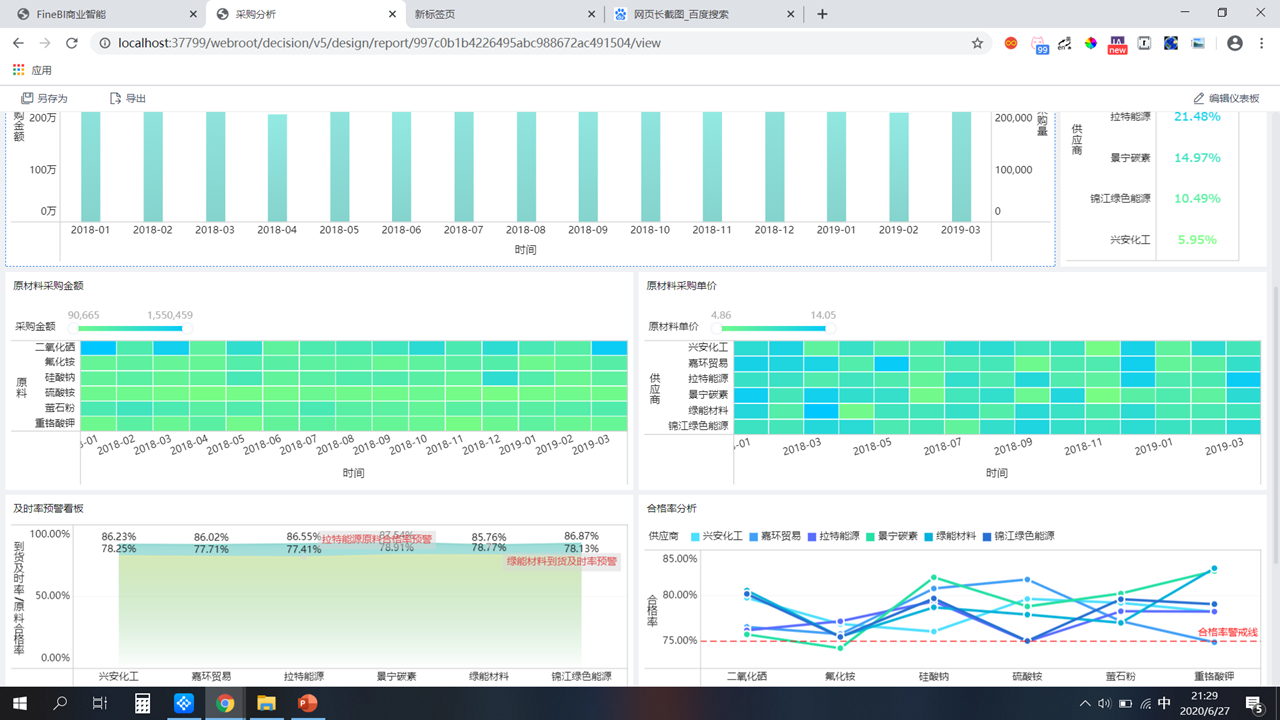Open PowerPoint from the Windows taskbar

[307, 703]
